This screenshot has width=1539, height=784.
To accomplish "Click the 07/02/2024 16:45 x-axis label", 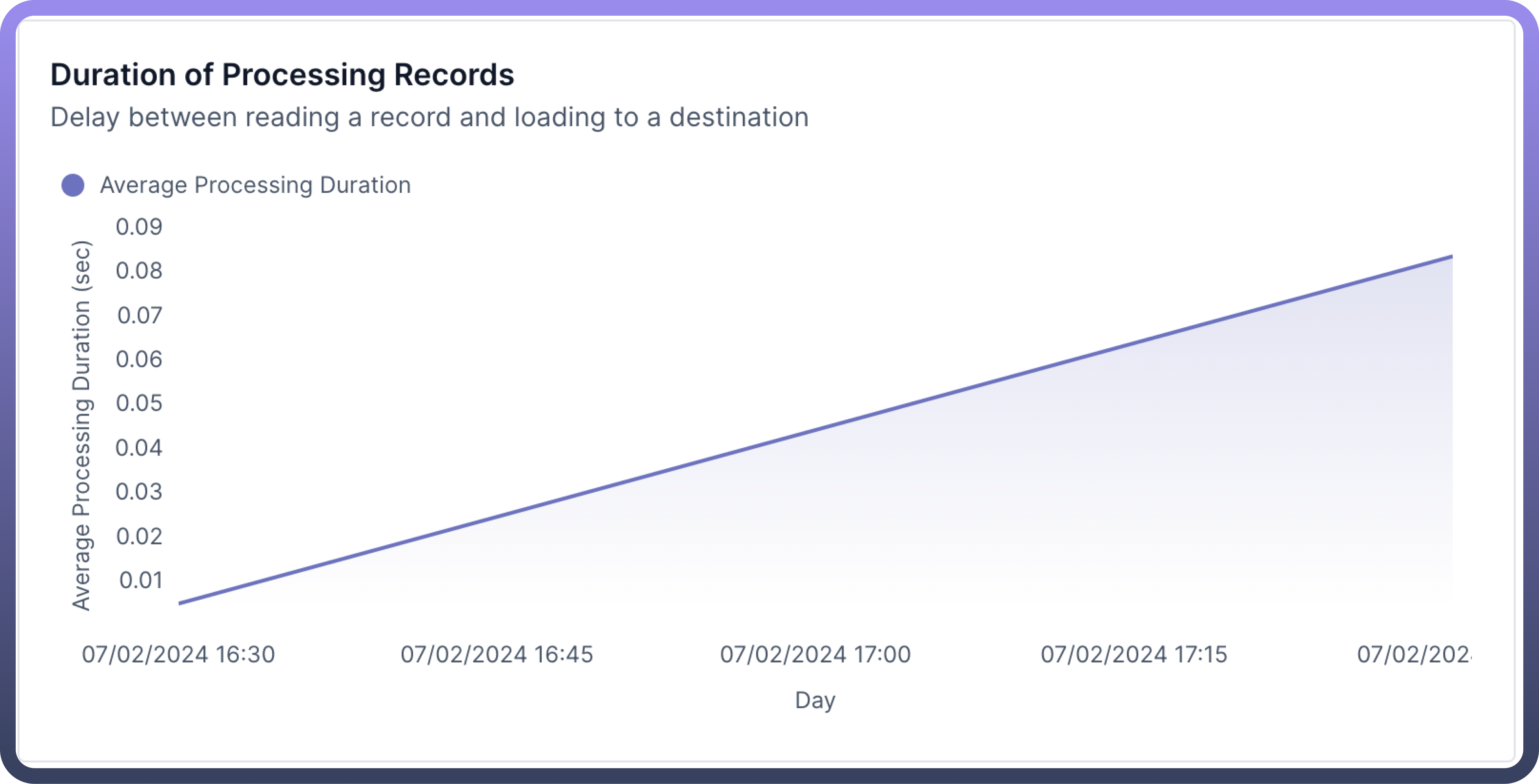I will pos(497,655).
